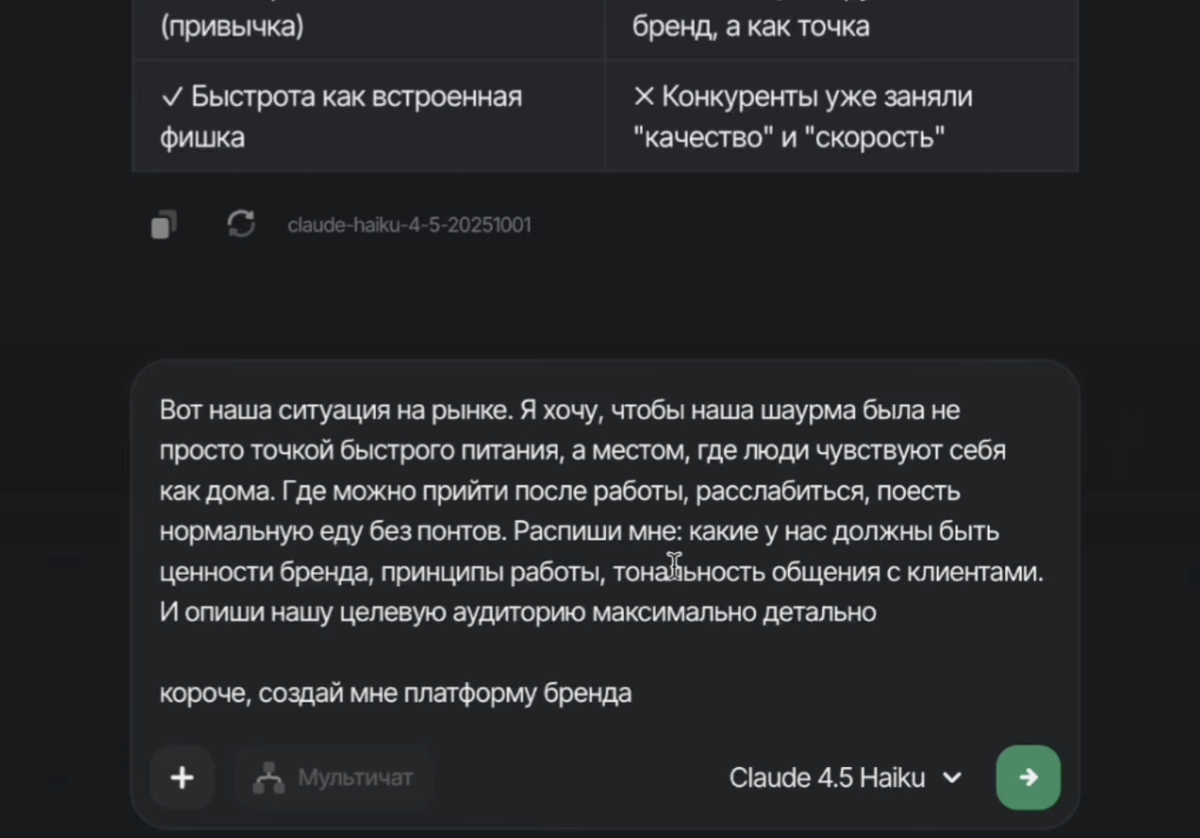This screenshot has width=1200, height=838.
Task: Open the model picker next to the send button
Action: click(845, 777)
